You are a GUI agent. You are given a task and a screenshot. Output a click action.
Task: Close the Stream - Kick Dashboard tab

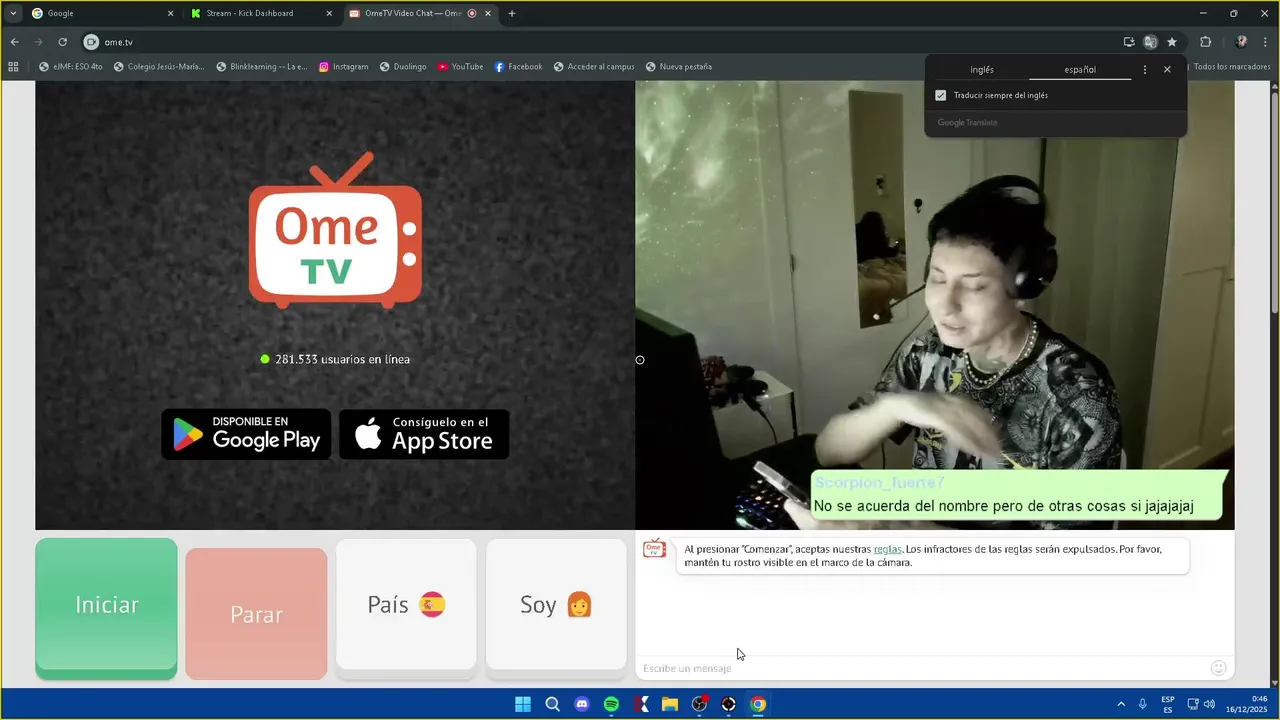329,13
